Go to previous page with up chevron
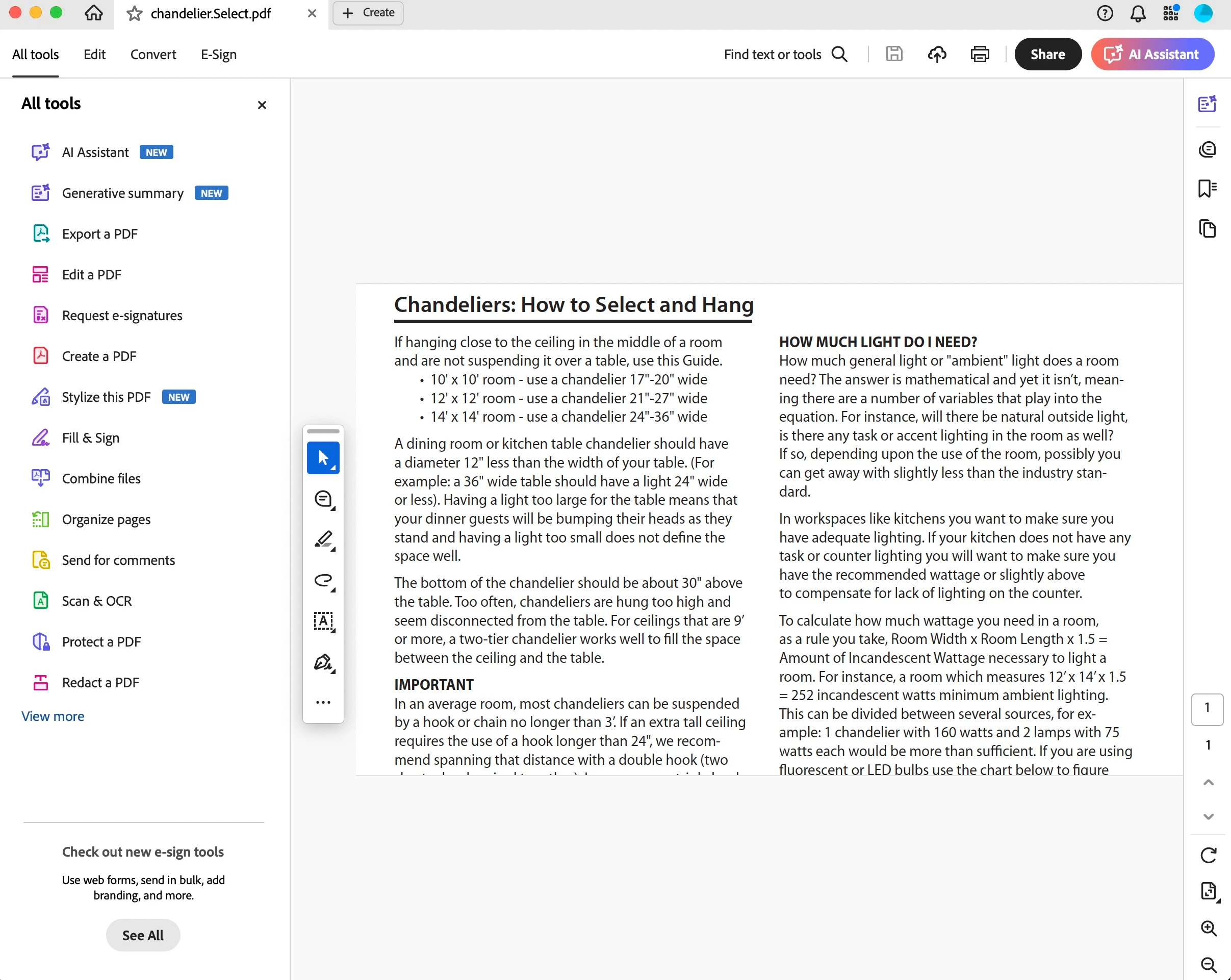1231x980 pixels. coord(1208,783)
